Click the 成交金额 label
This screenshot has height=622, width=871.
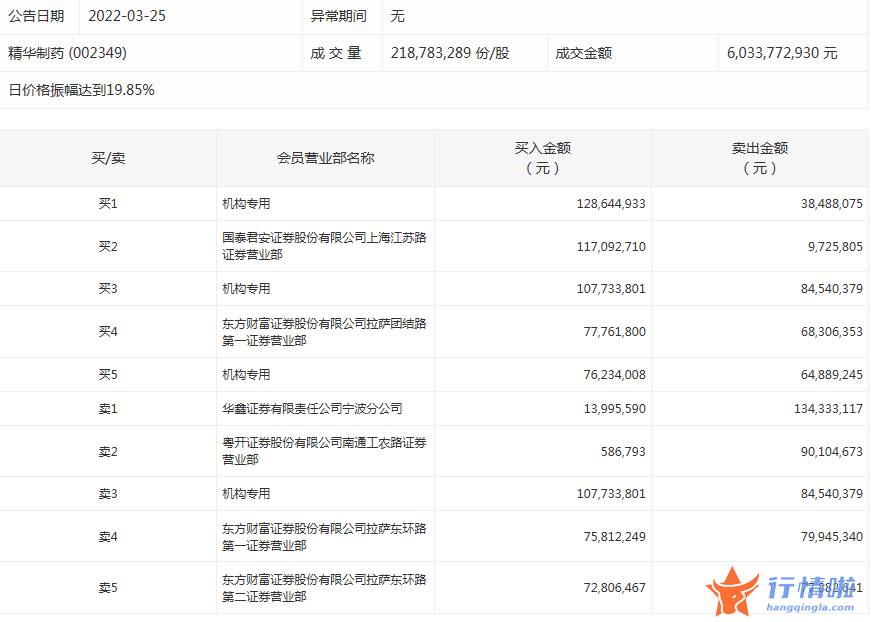point(583,53)
